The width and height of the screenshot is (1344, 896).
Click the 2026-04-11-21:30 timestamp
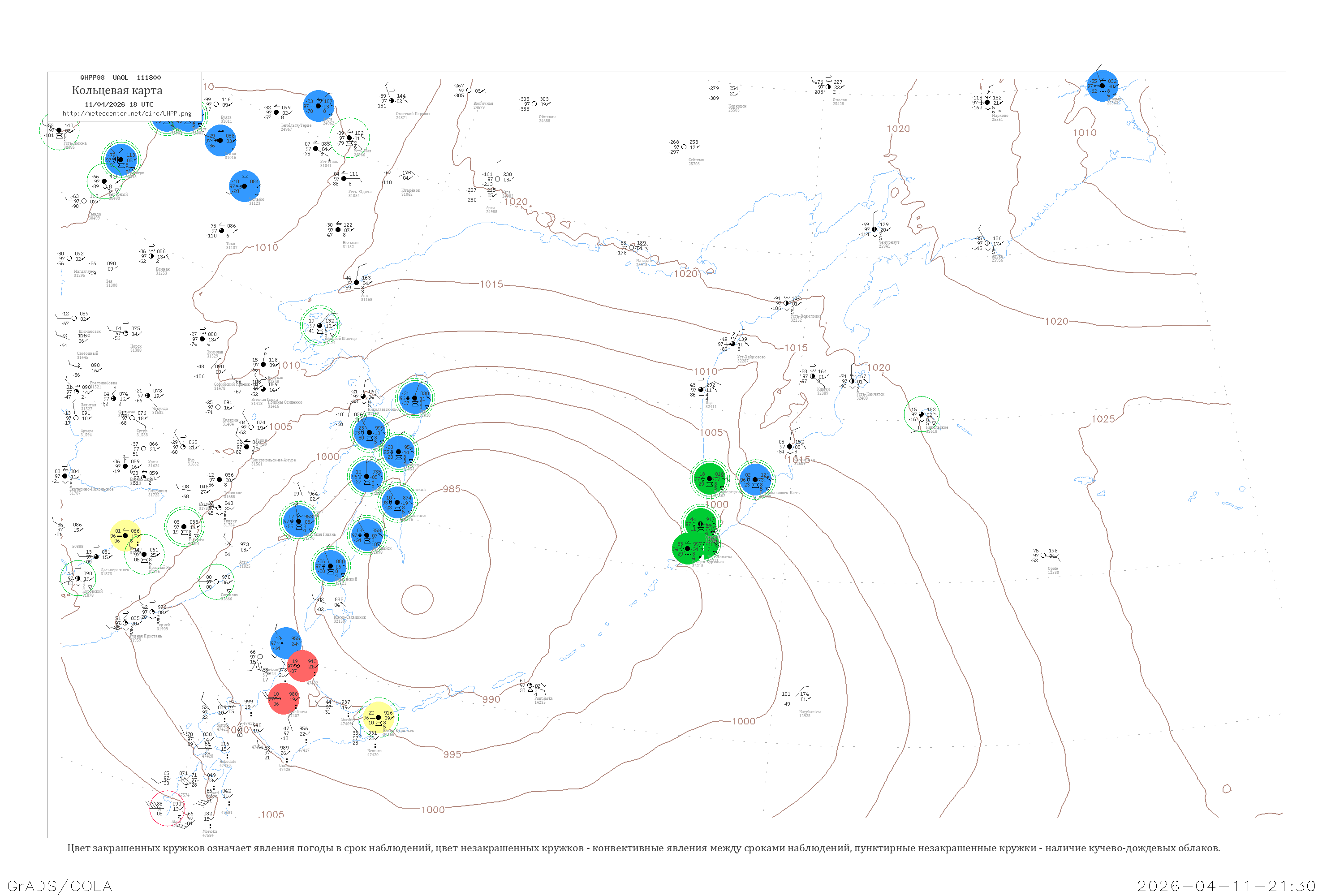pyautogui.click(x=1226, y=886)
